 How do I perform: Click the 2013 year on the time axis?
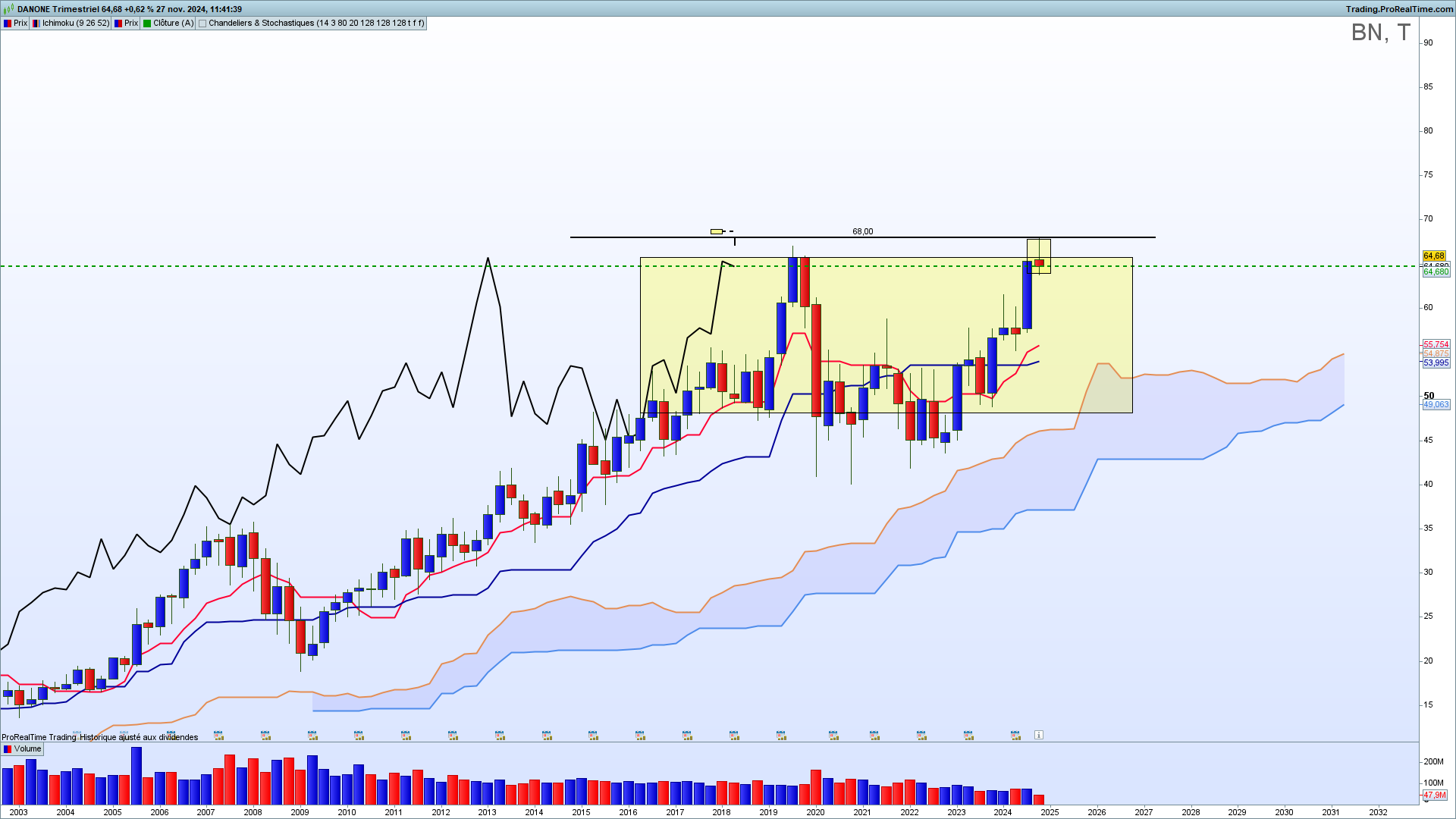point(487,812)
